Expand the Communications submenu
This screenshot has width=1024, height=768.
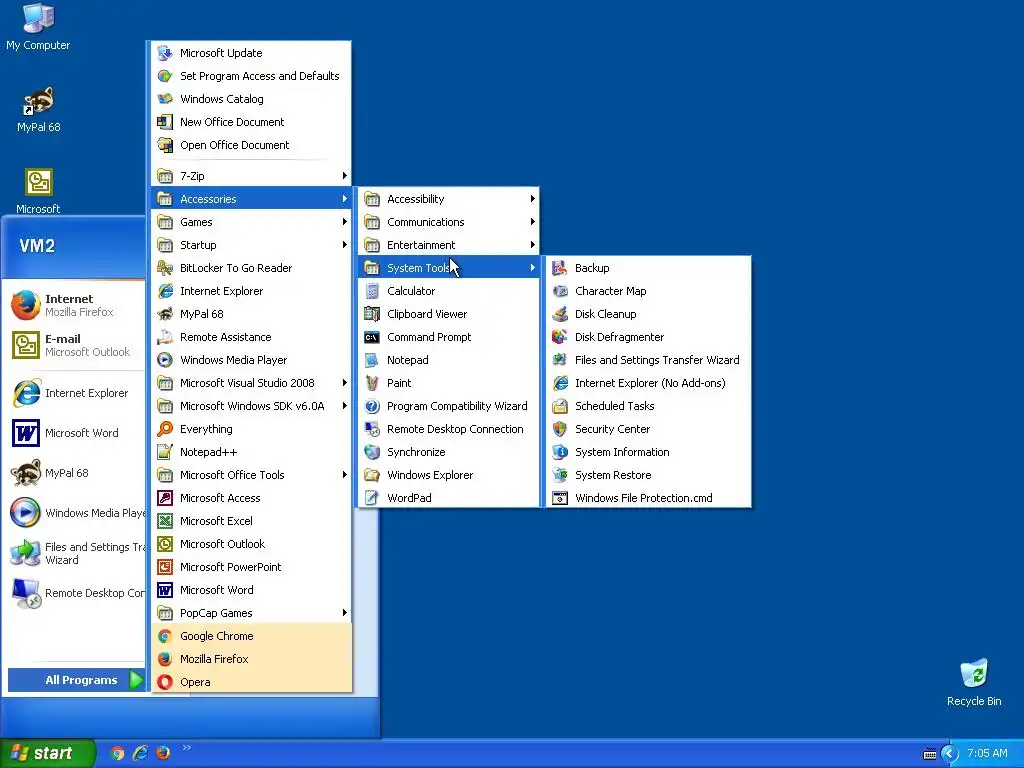[x=449, y=222]
